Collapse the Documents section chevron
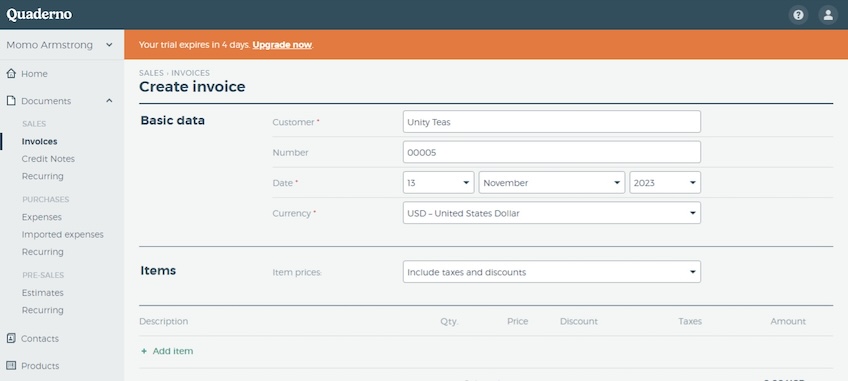The image size is (848, 381). [x=109, y=101]
